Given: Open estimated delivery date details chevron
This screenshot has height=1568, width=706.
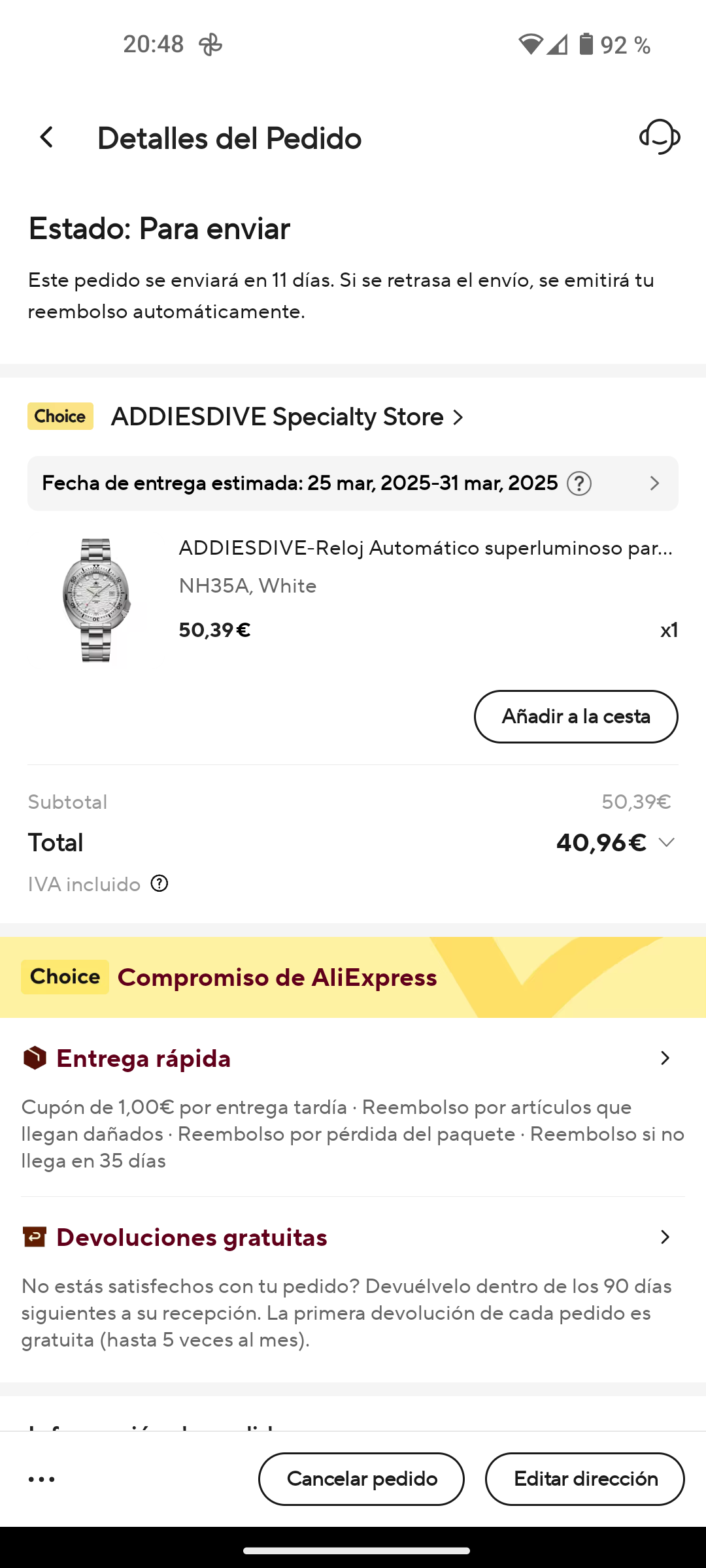Looking at the screenshot, I should point(654,483).
